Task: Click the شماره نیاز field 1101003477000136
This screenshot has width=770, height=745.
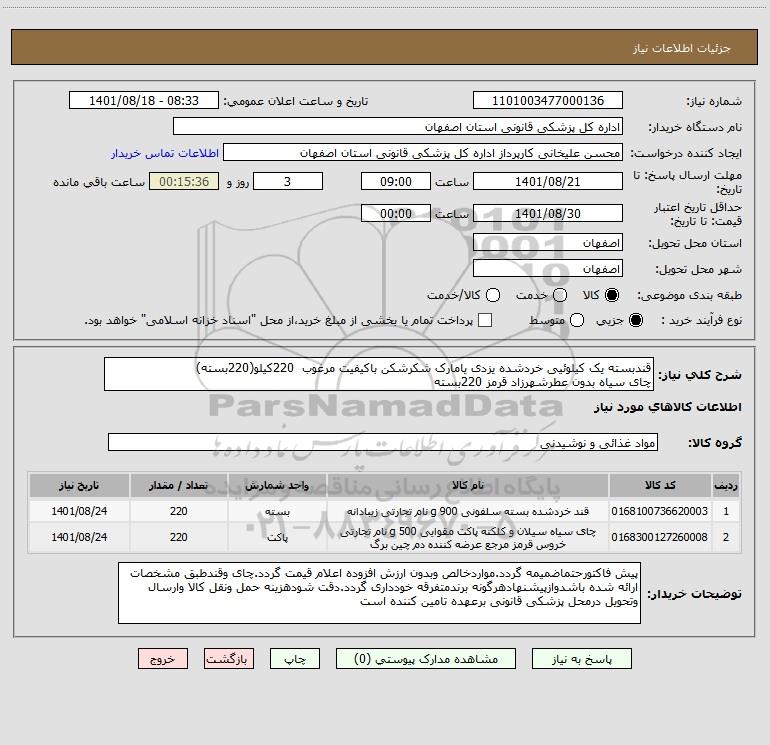Action: coord(548,101)
